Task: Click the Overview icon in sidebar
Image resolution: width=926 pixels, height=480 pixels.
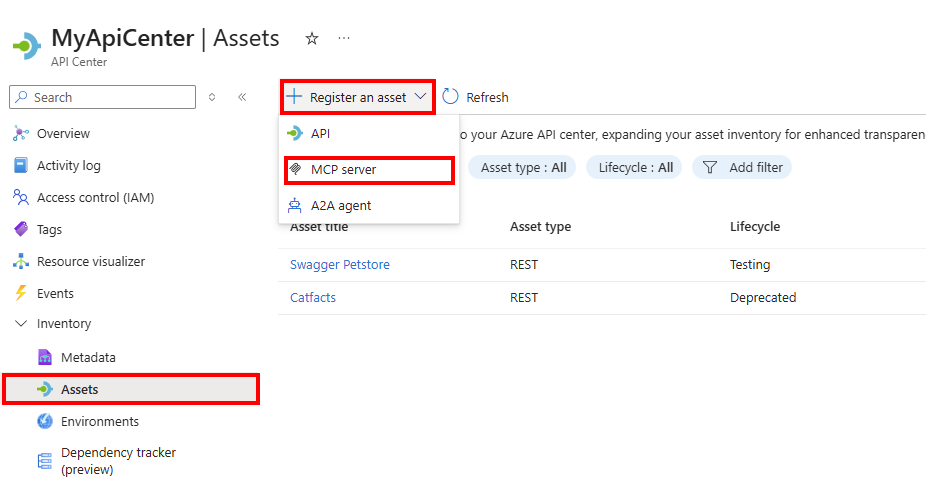Action: tap(21, 134)
